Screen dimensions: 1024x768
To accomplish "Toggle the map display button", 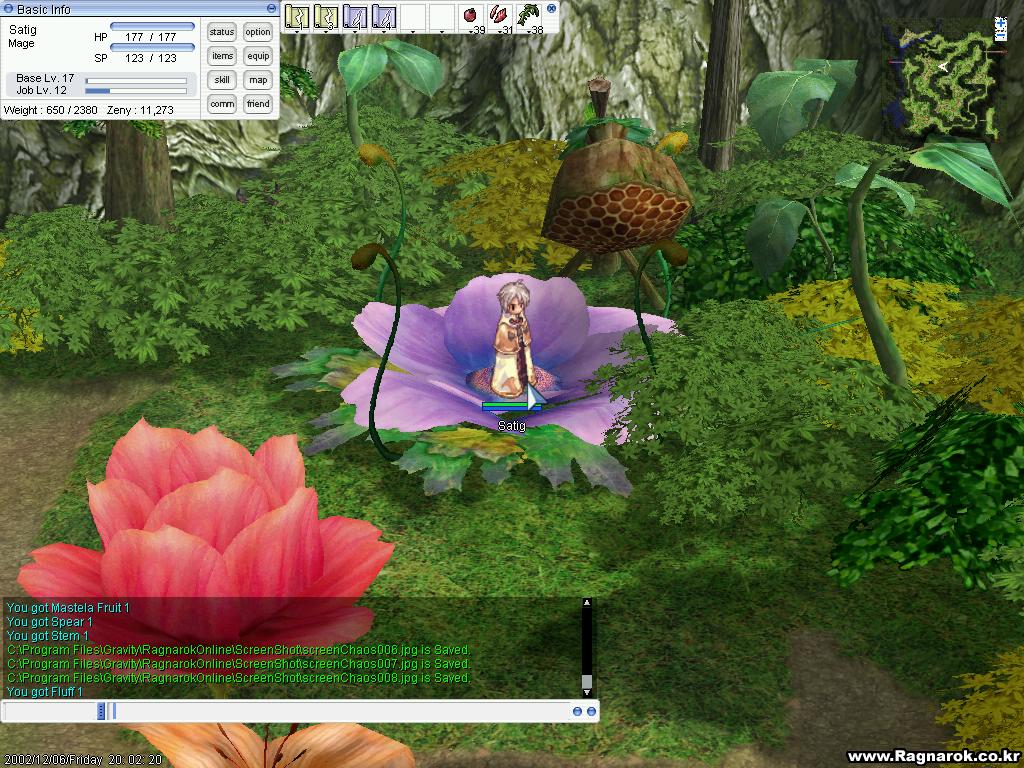I will tap(258, 80).
